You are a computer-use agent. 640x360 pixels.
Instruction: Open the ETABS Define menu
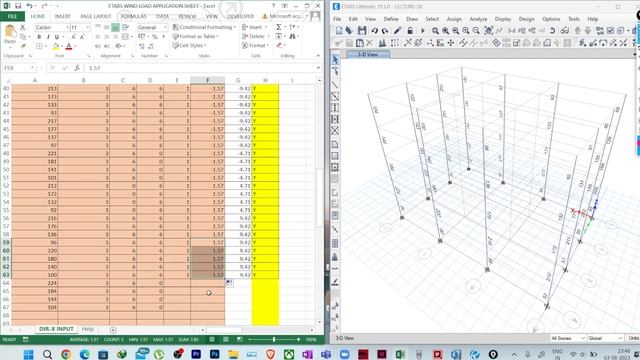[x=391, y=19]
